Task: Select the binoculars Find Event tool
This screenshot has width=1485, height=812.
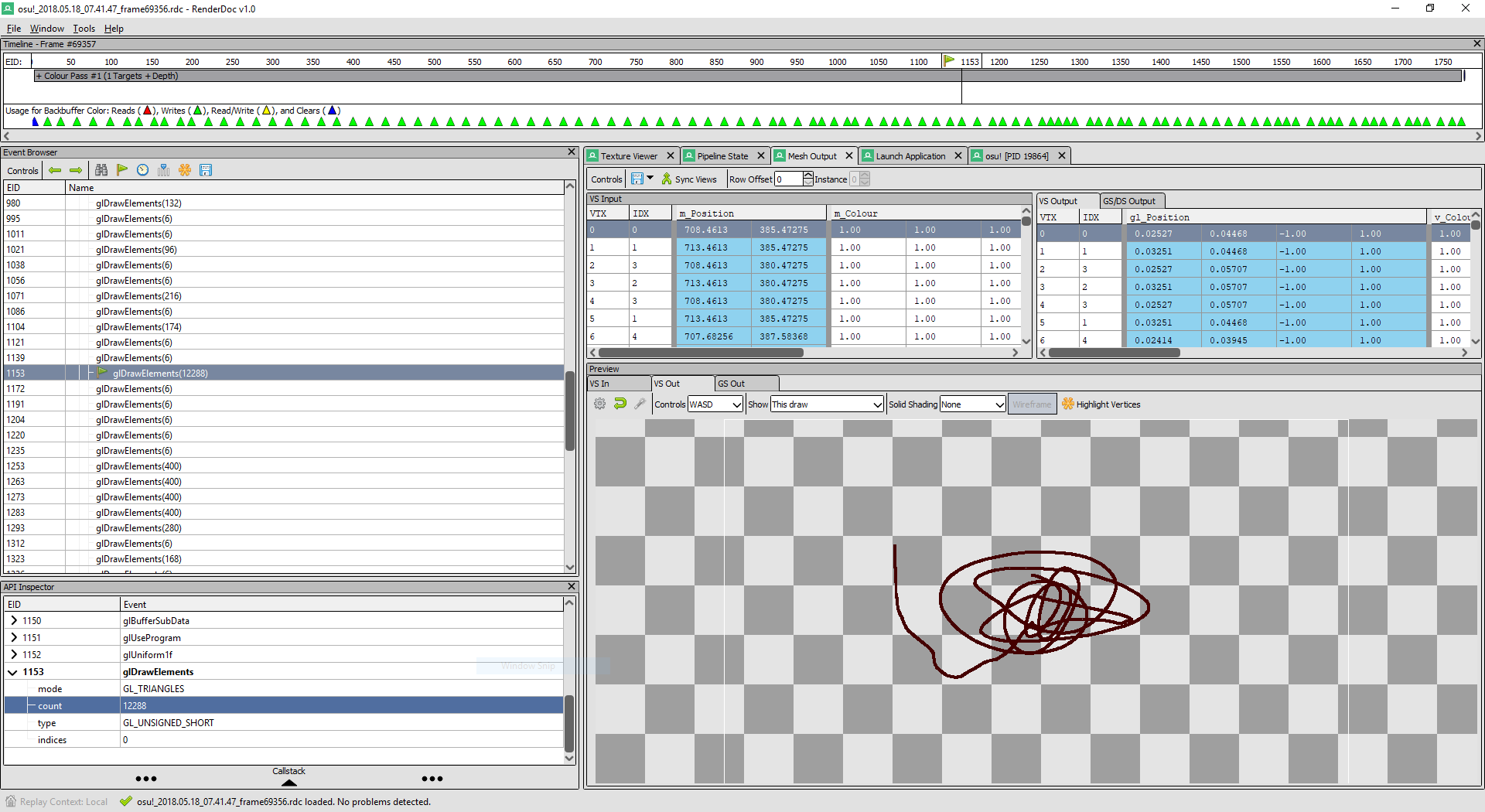Action: [101, 170]
